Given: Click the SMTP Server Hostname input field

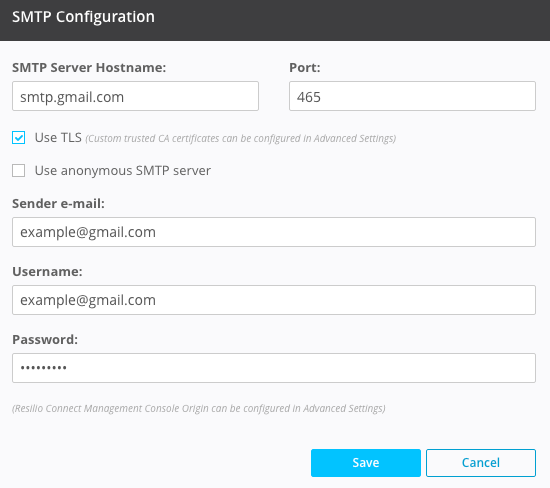Looking at the screenshot, I should [x=135, y=96].
